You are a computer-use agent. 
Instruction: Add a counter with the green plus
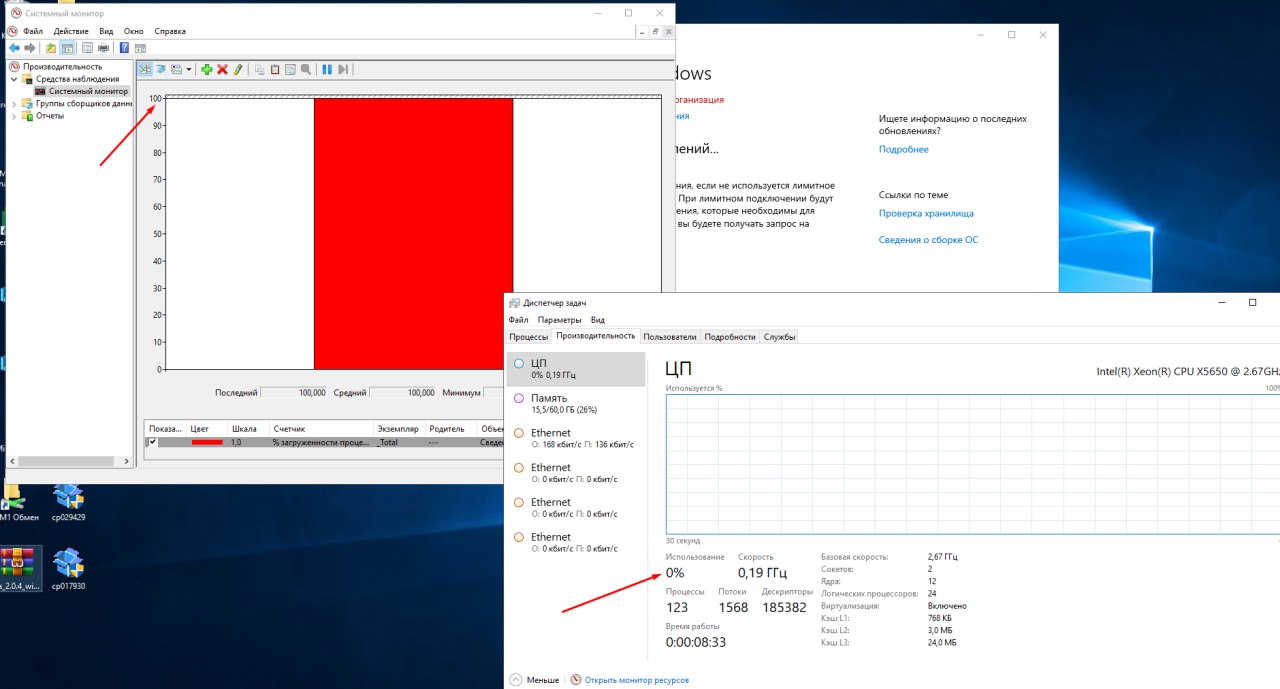[x=207, y=69]
